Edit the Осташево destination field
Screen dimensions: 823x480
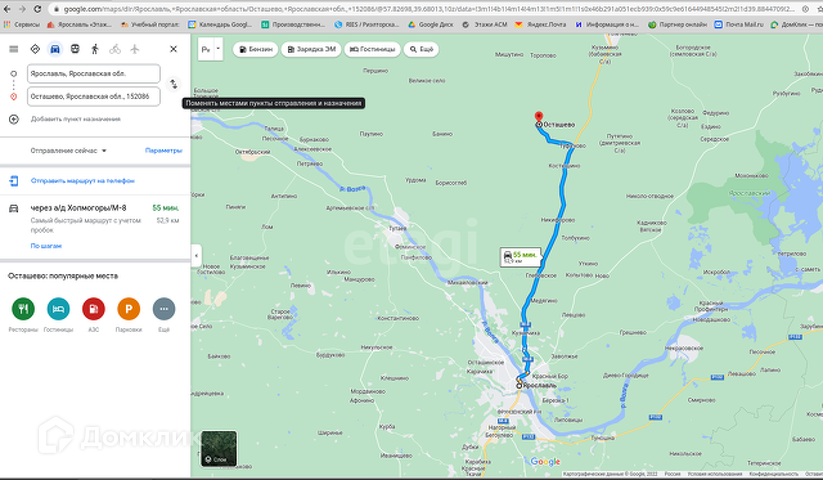(93, 97)
